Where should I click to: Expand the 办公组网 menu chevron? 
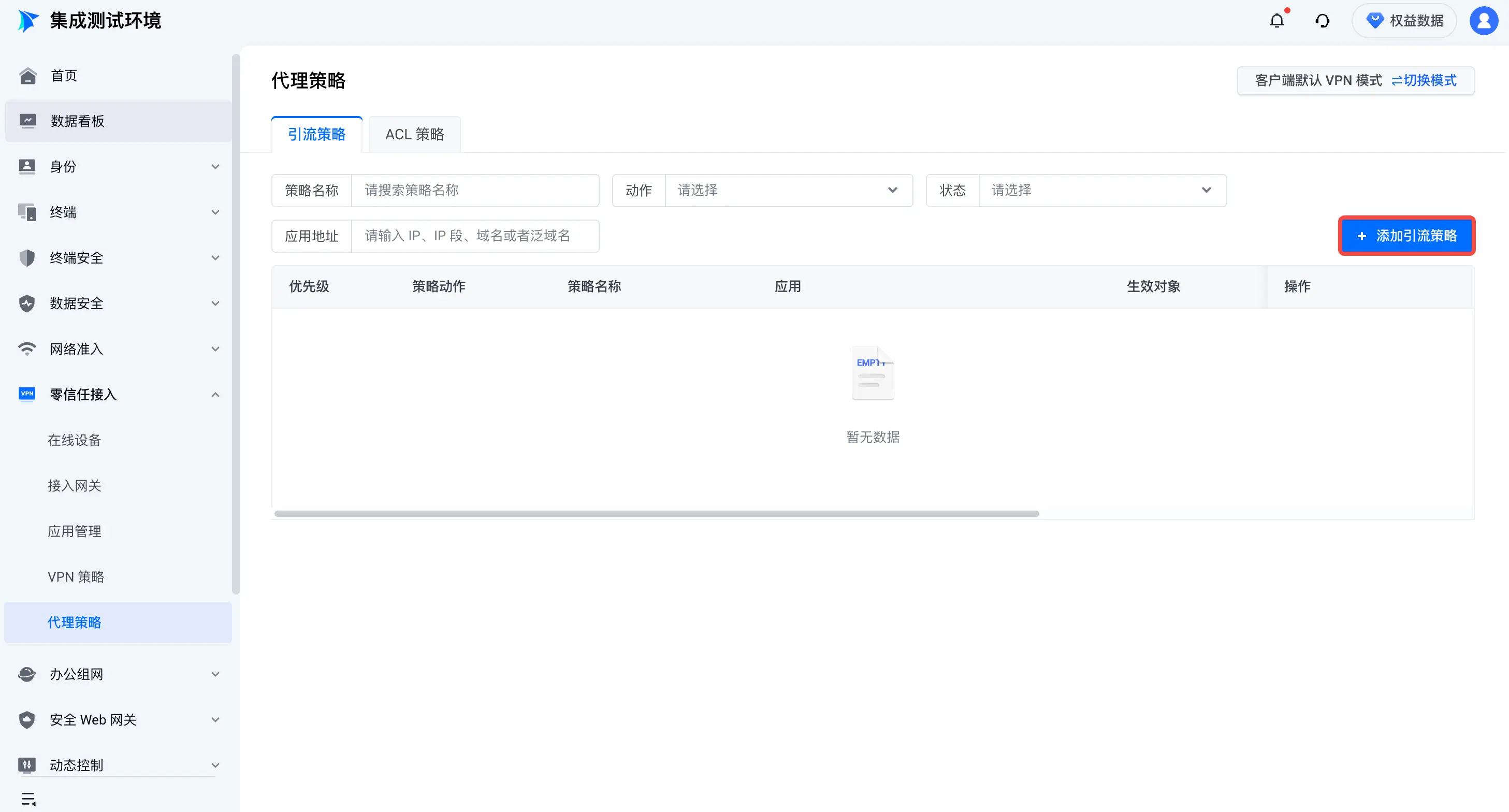tap(215, 675)
